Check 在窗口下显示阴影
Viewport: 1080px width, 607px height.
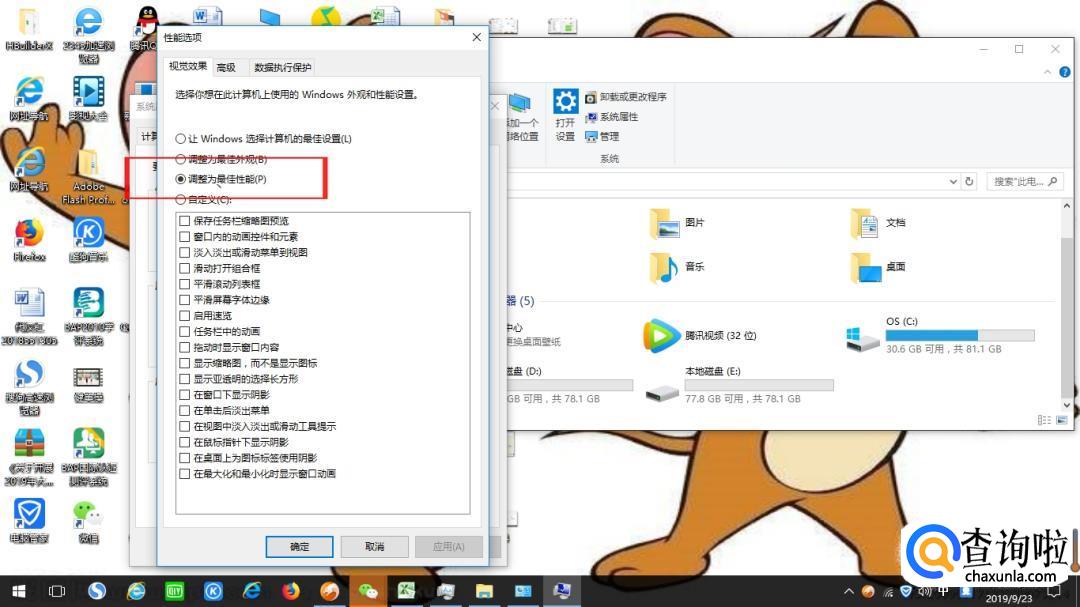tap(185, 395)
